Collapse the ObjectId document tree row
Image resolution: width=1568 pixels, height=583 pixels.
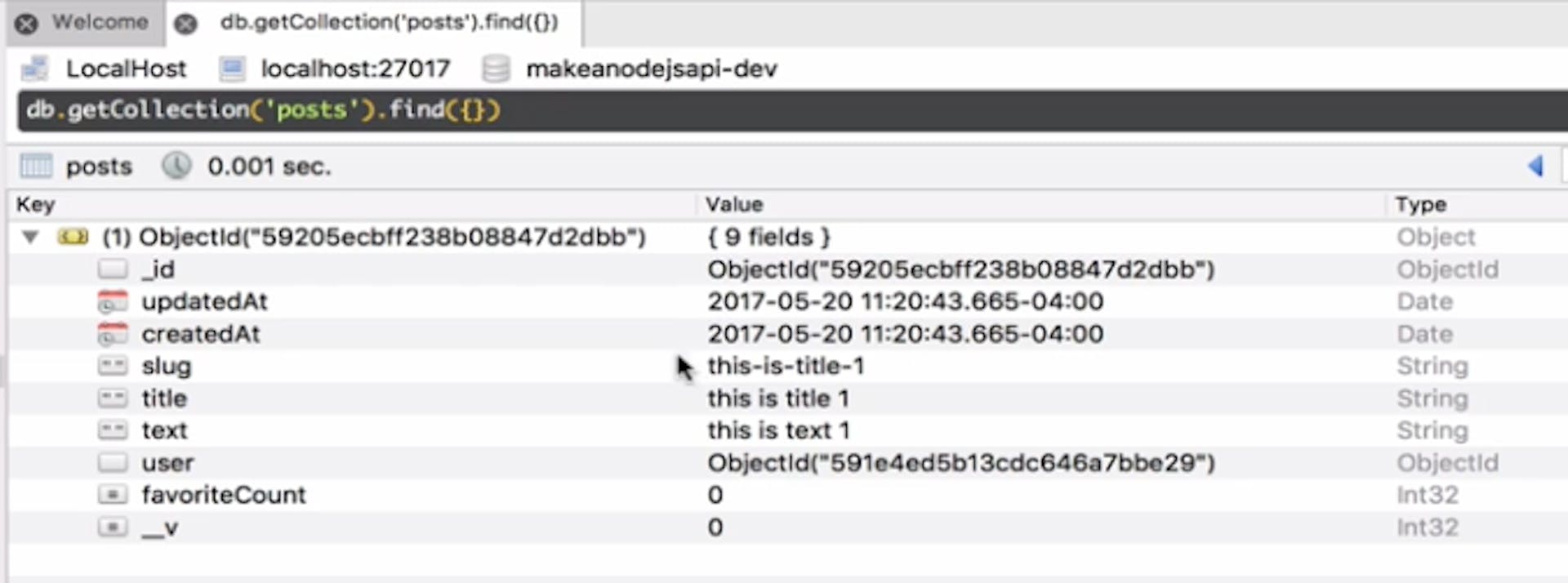coord(30,238)
